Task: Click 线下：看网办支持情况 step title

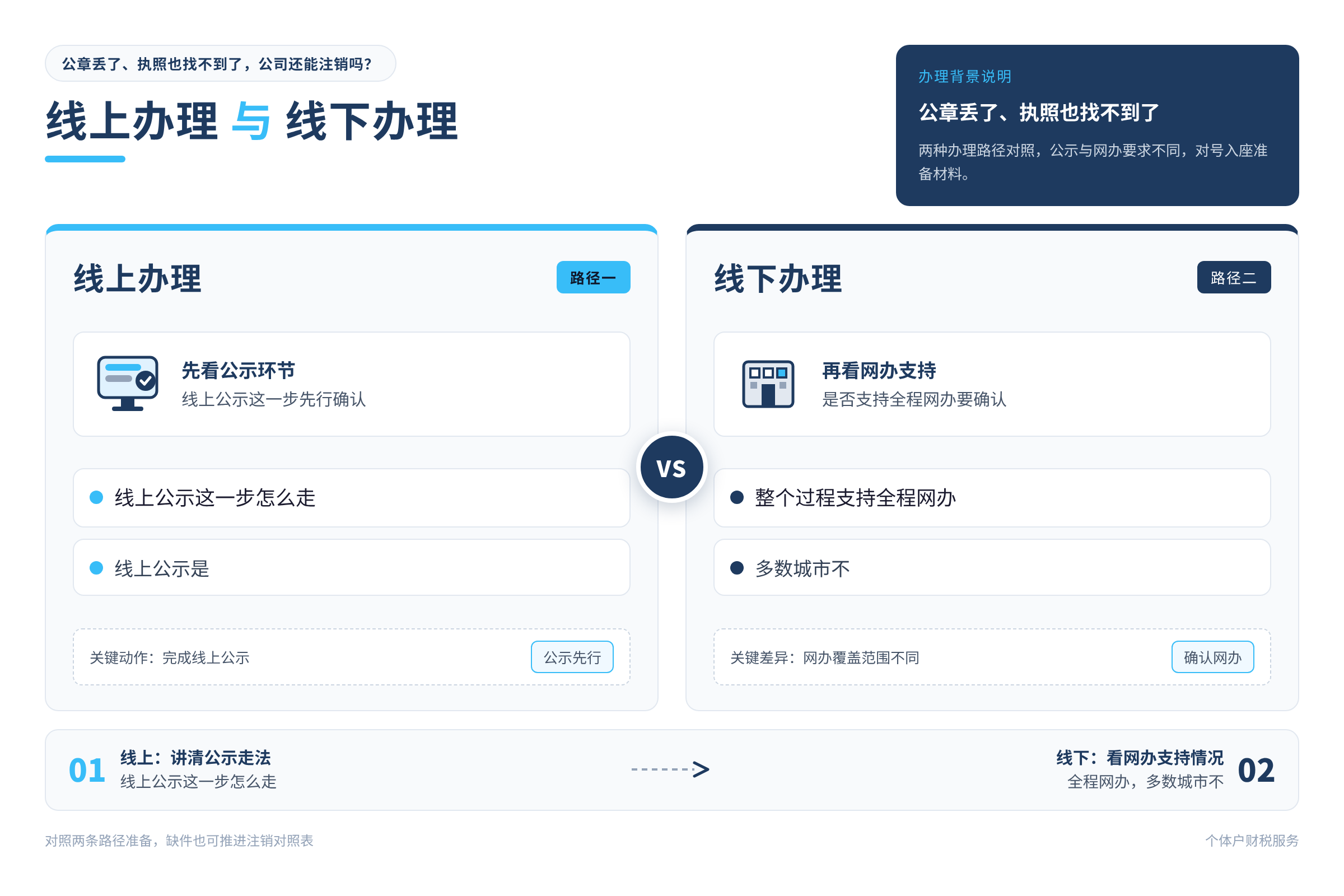Action: pyautogui.click(x=1140, y=758)
